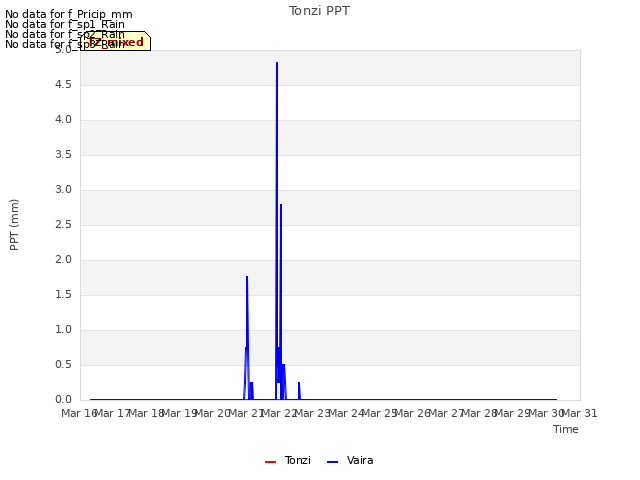Click the Mar 24 x-axis tick label
The image size is (640, 480).
346,413
